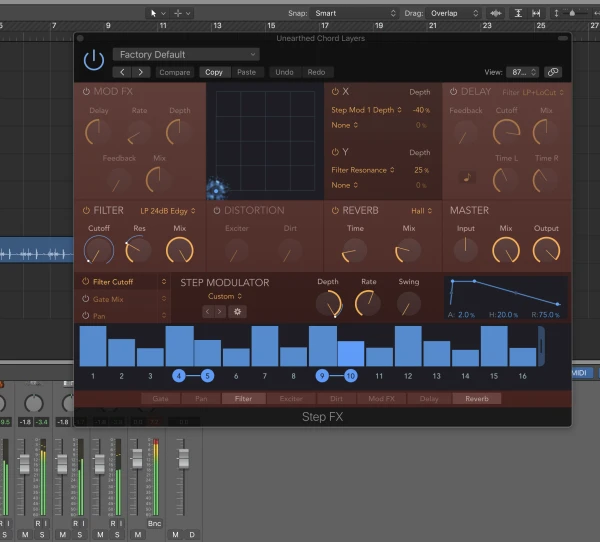Image resolution: width=600 pixels, height=542 pixels.
Task: Select the Filter tab at bottom
Action: click(243, 399)
